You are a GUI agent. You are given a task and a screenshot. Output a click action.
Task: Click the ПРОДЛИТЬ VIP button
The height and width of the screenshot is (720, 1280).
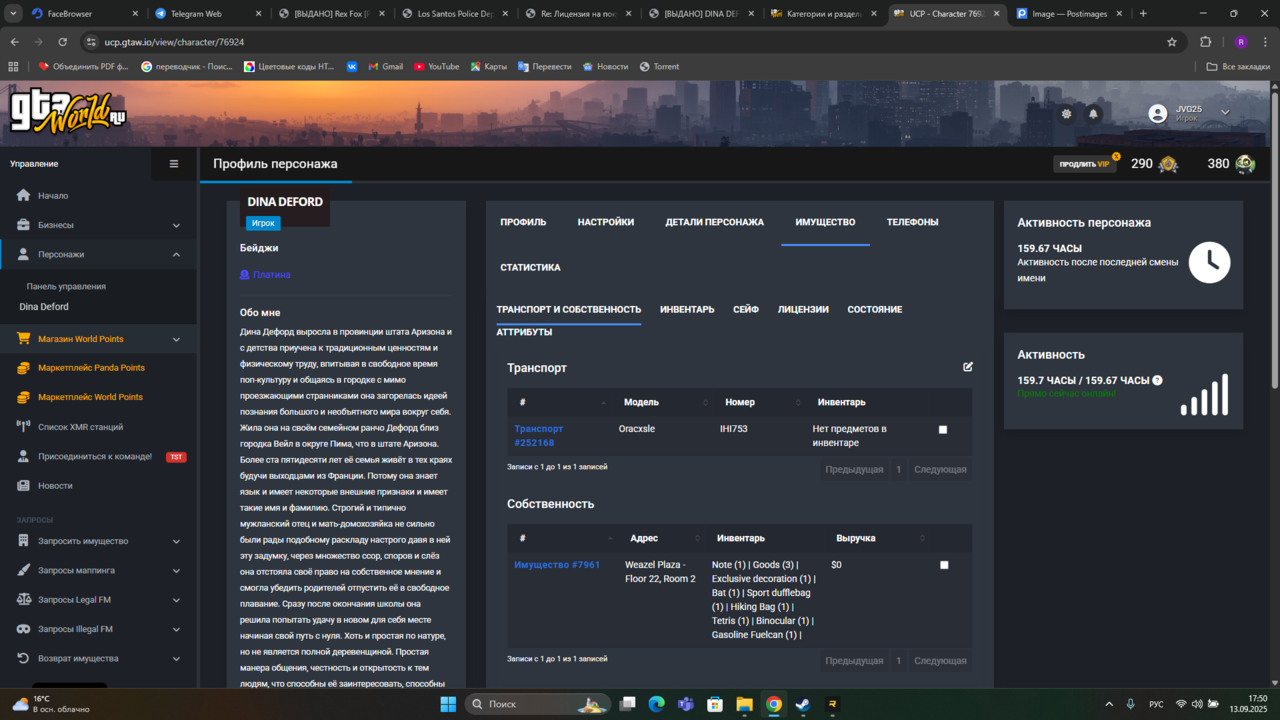pyautogui.click(x=1085, y=164)
